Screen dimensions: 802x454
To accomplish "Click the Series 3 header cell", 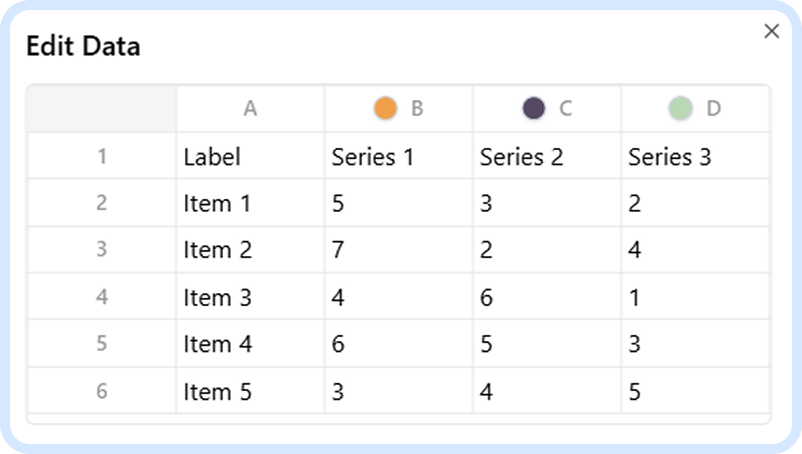I will coord(695,156).
